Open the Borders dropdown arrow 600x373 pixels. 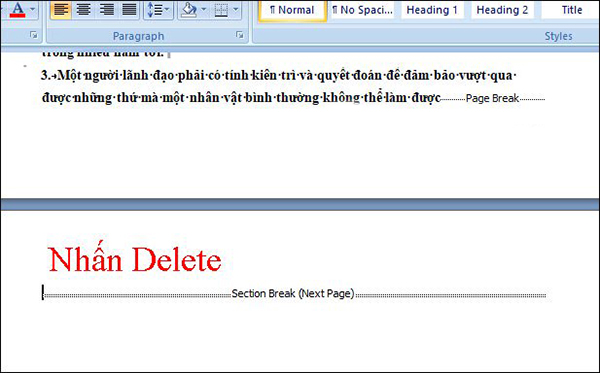click(236, 9)
